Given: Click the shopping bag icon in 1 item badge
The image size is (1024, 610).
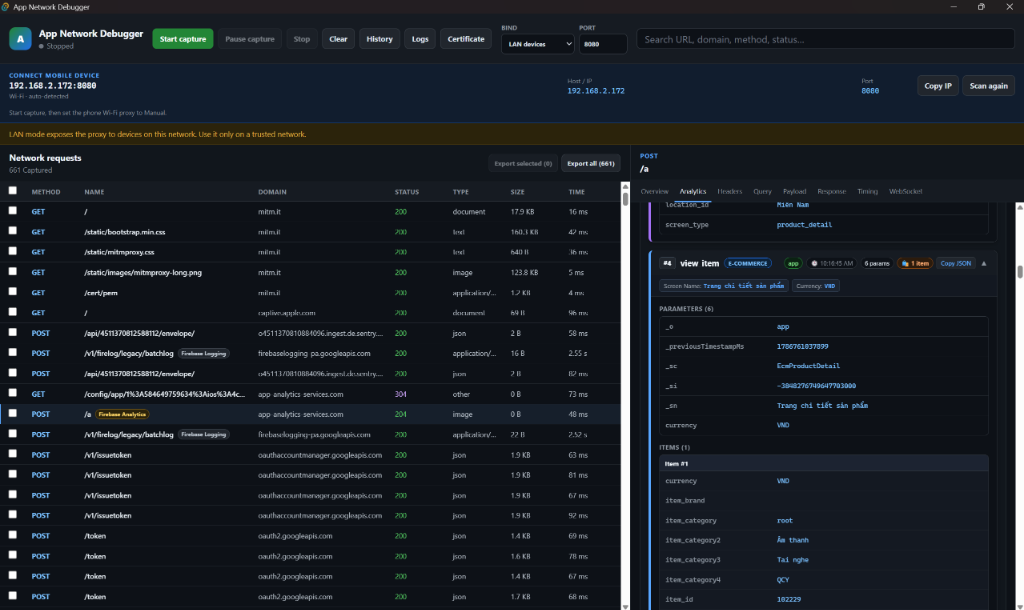Looking at the screenshot, I should coord(905,264).
